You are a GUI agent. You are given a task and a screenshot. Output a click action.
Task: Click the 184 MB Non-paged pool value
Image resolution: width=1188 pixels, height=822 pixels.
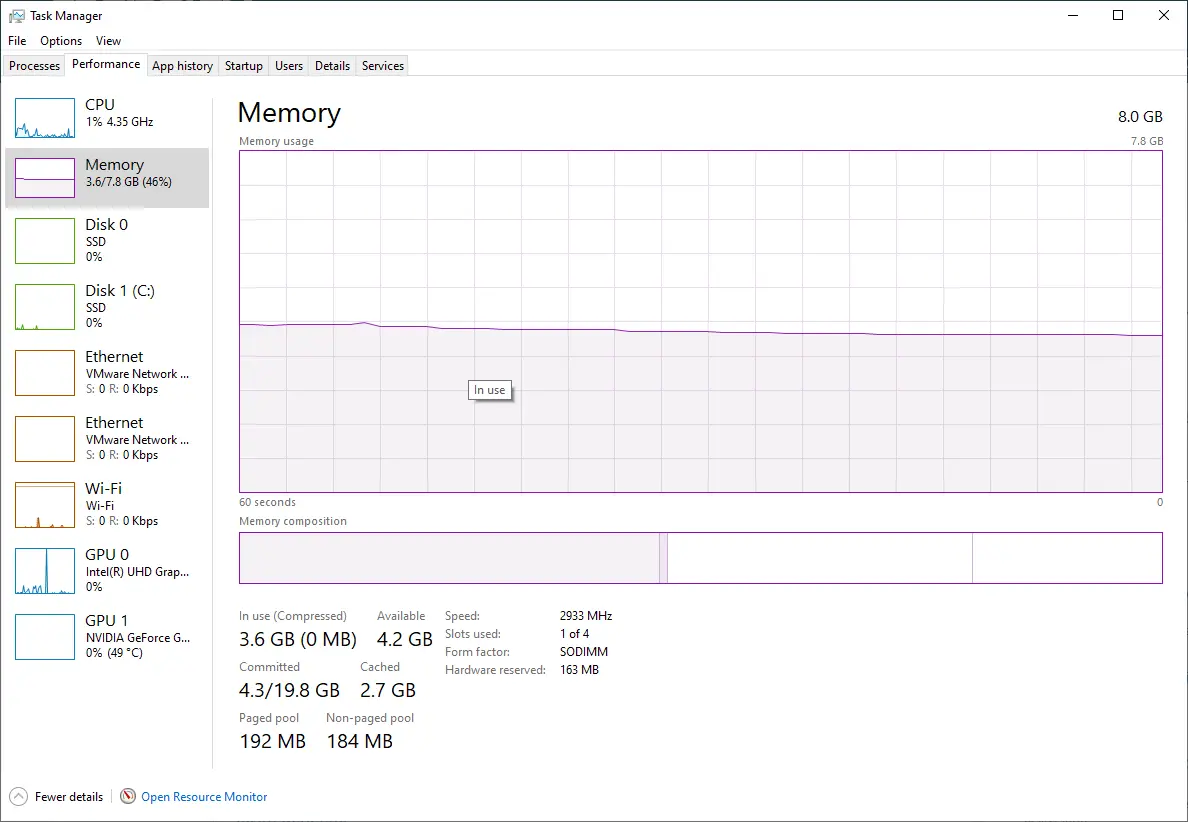(x=360, y=741)
